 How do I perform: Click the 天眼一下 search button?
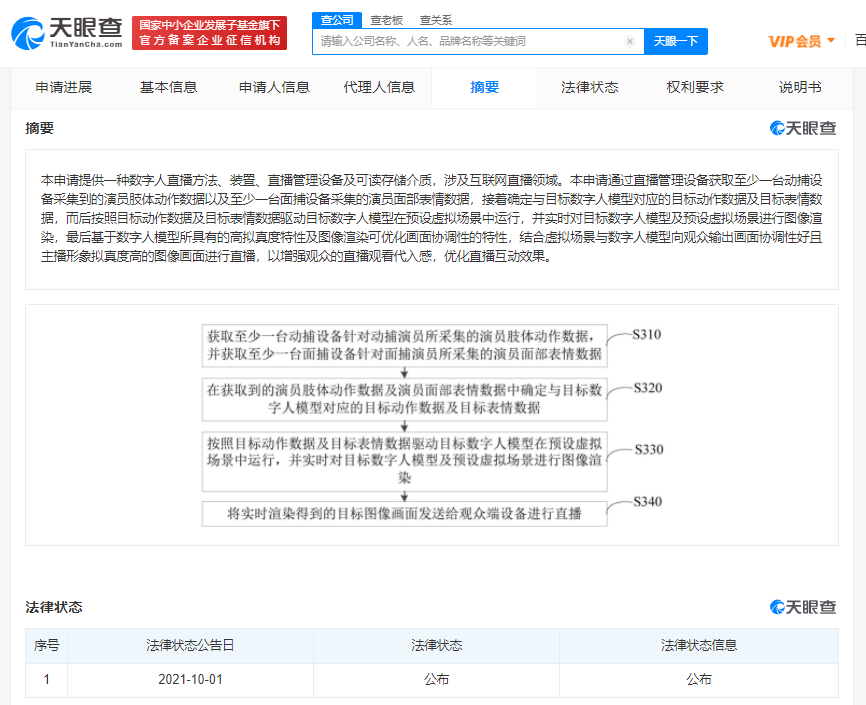[x=676, y=41]
